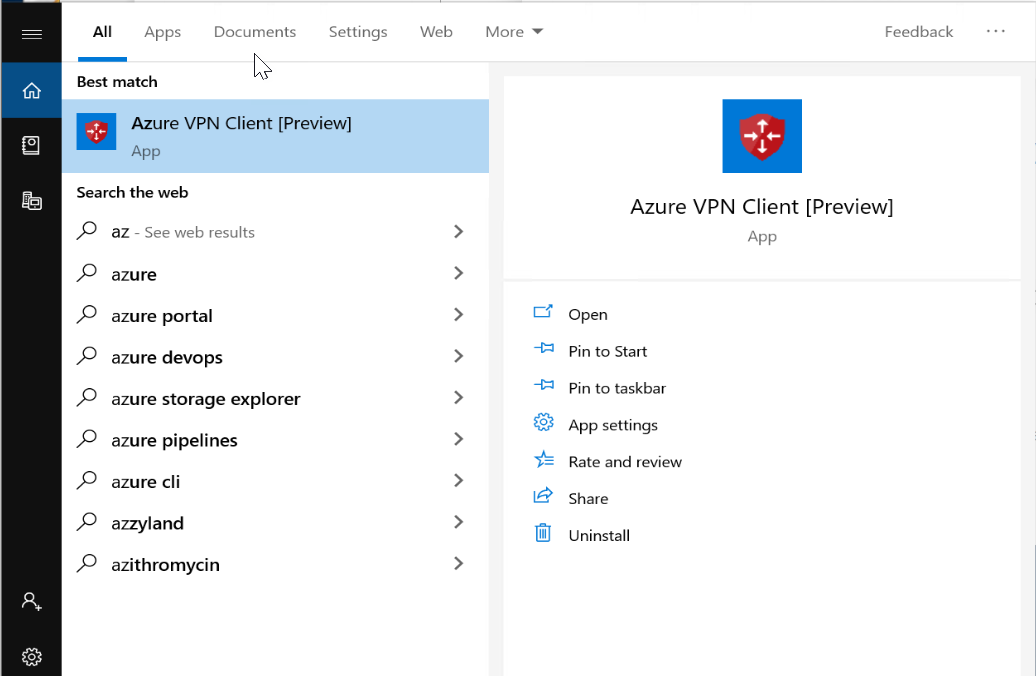The width and height of the screenshot is (1036, 676).
Task: Select the azure cli suggestion text
Action: 145,482
